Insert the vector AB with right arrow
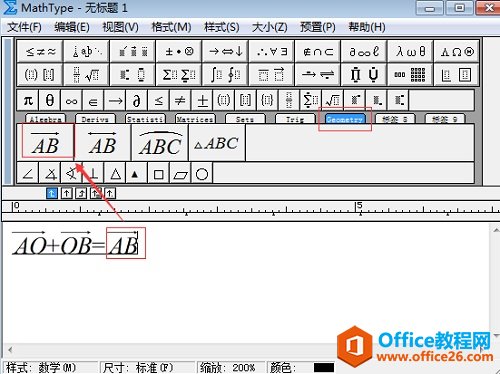The width and height of the screenshot is (500, 374). (46, 143)
